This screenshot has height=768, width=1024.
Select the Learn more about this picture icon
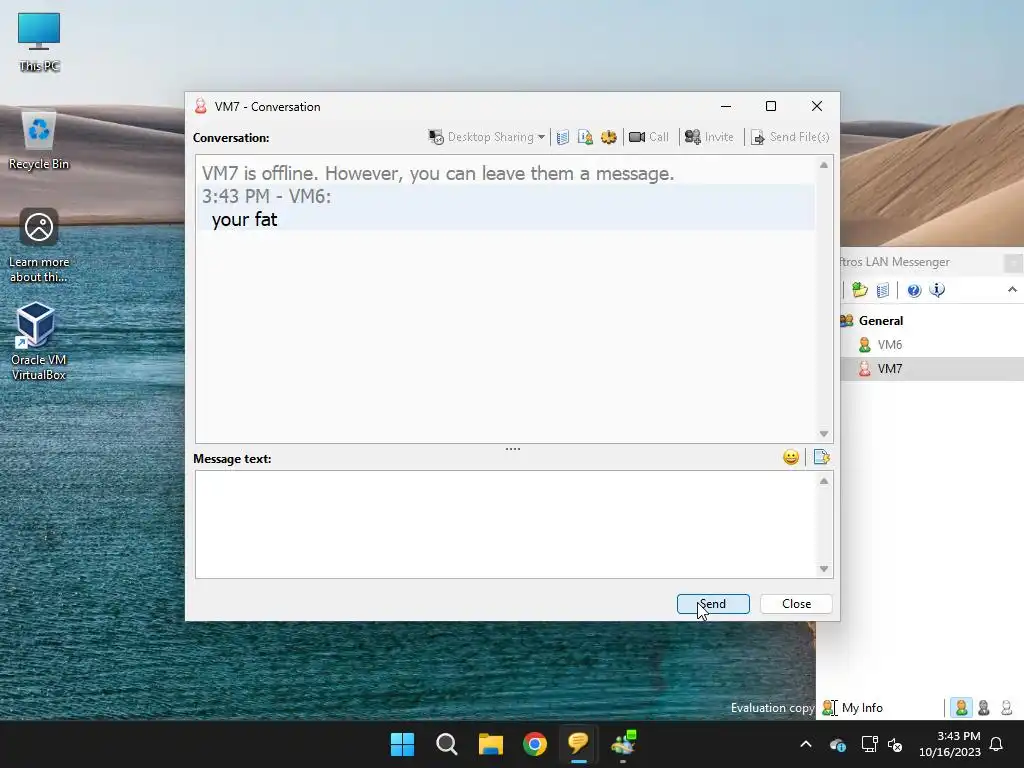tap(39, 246)
